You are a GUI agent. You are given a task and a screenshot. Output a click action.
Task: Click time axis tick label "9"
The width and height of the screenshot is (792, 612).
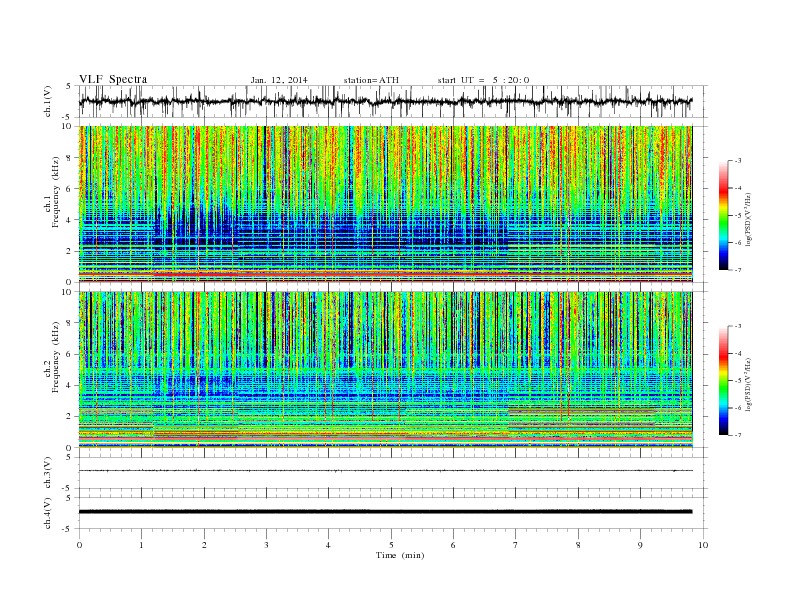(640, 545)
